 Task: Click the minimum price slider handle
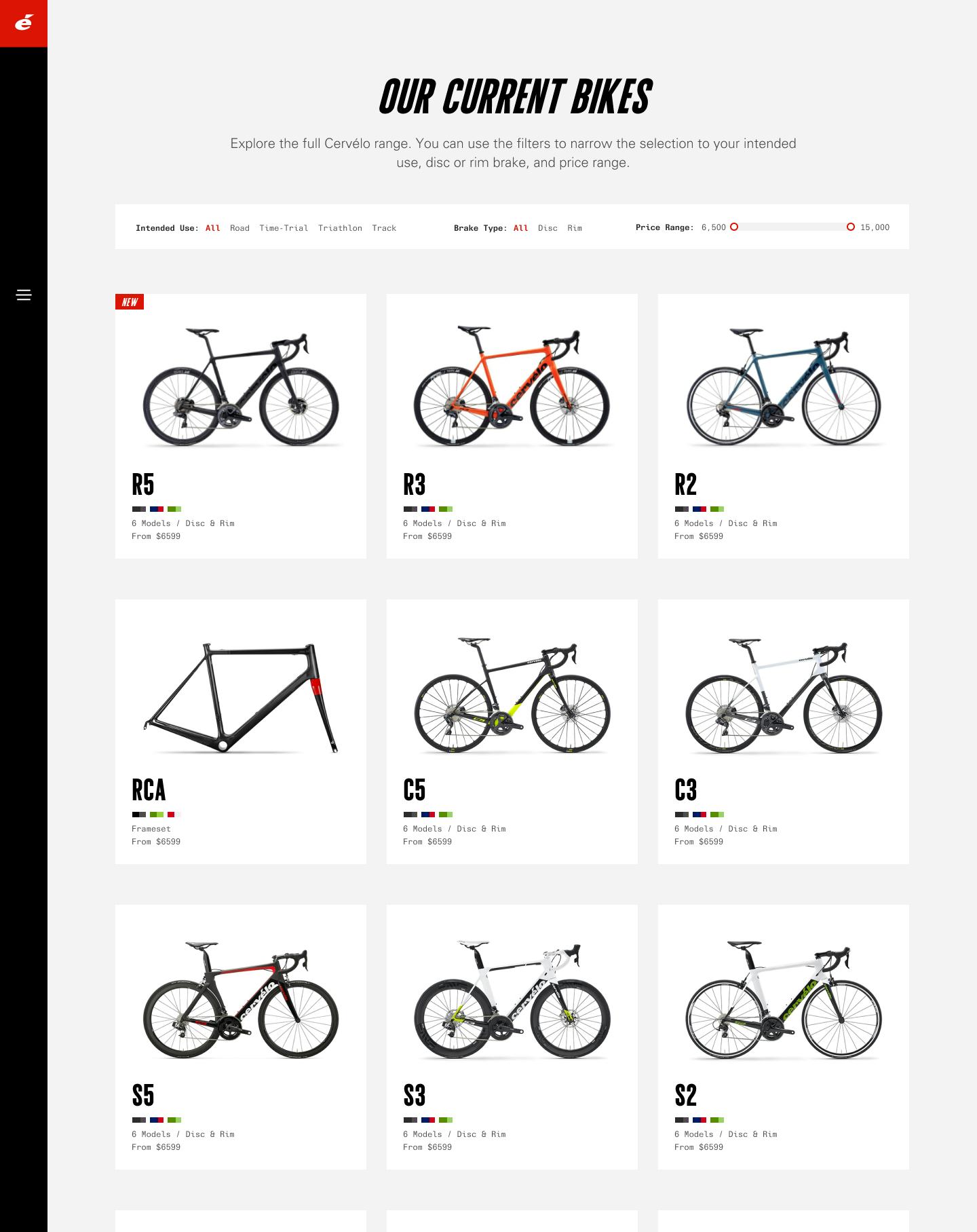point(734,227)
